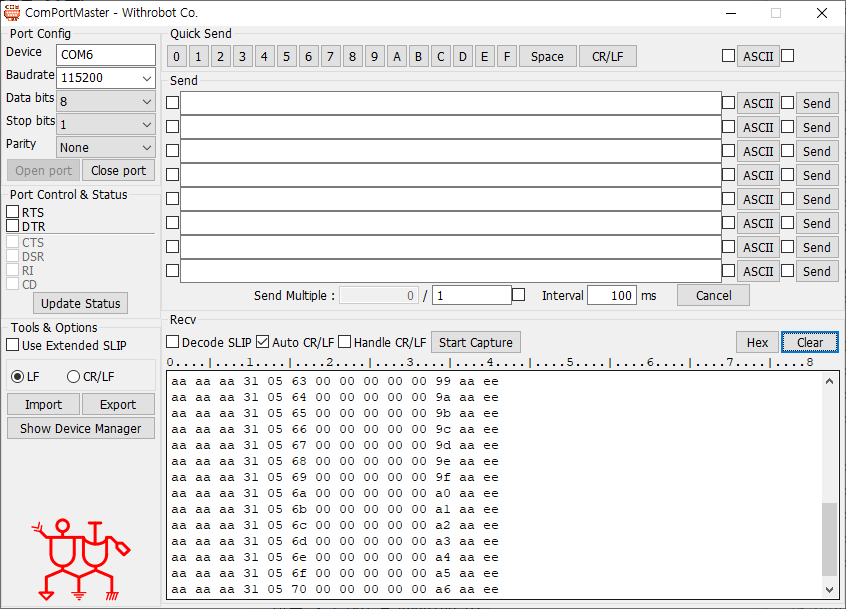Click the received line ending a6 aa ee
846x609 pixels.
click(x=335, y=589)
